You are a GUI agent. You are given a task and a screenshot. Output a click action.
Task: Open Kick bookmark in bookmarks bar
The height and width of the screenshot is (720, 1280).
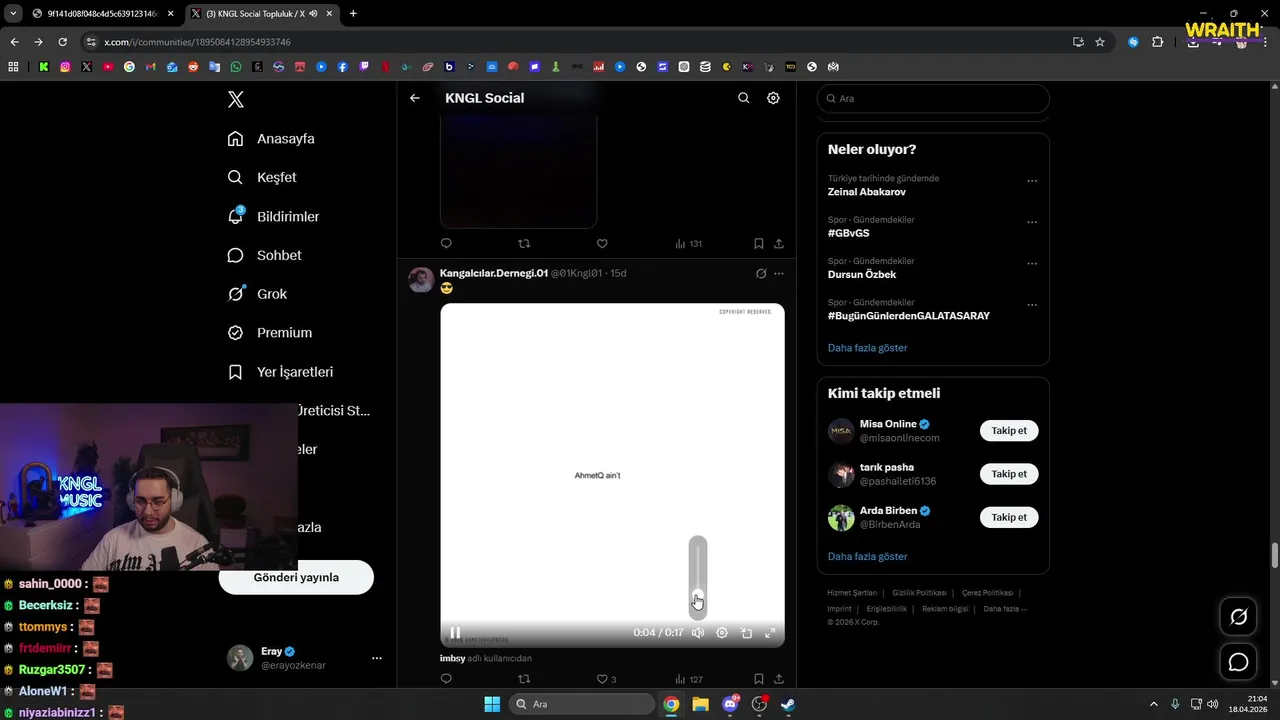pyautogui.click(x=44, y=67)
